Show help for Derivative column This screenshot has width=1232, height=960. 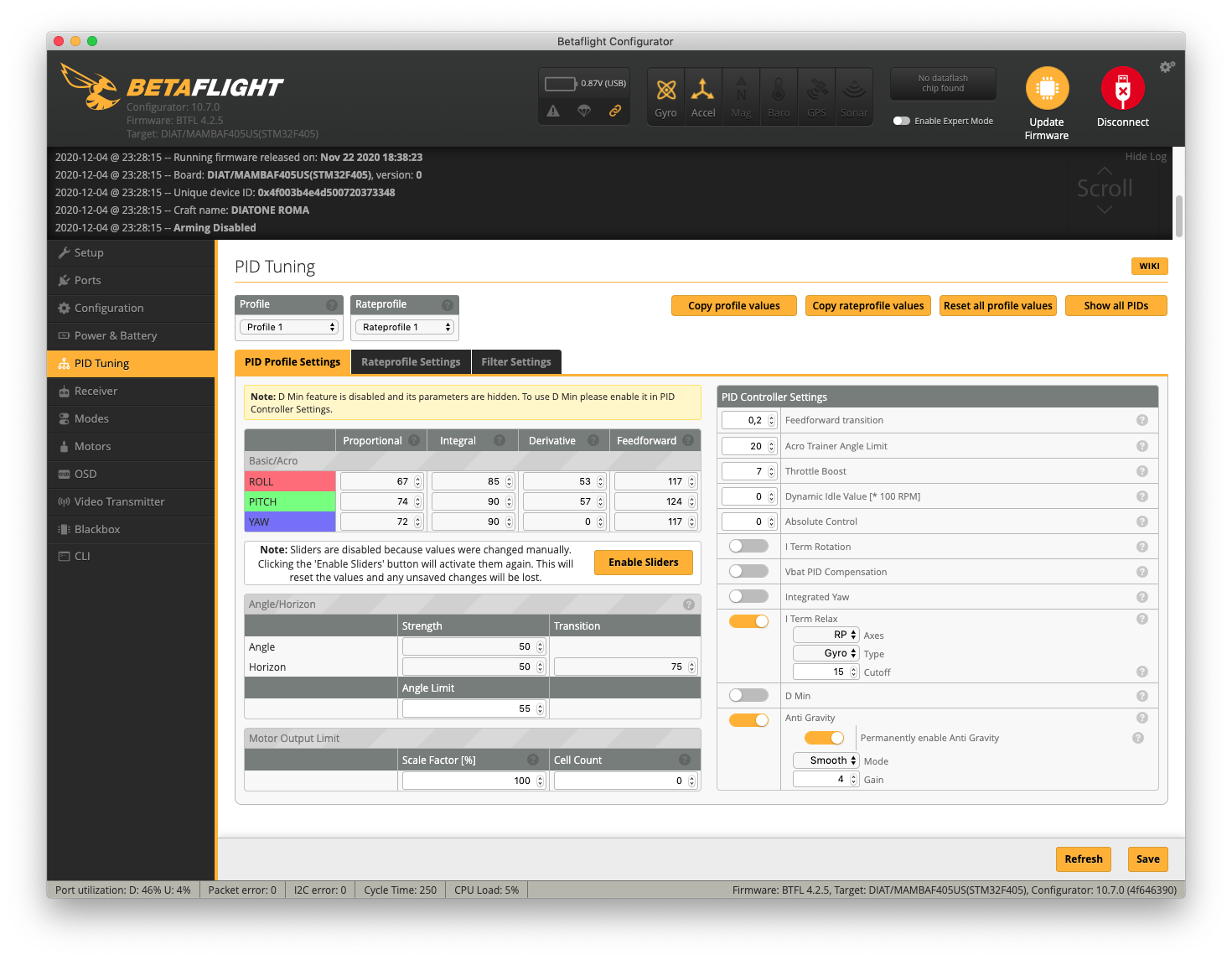(x=593, y=440)
